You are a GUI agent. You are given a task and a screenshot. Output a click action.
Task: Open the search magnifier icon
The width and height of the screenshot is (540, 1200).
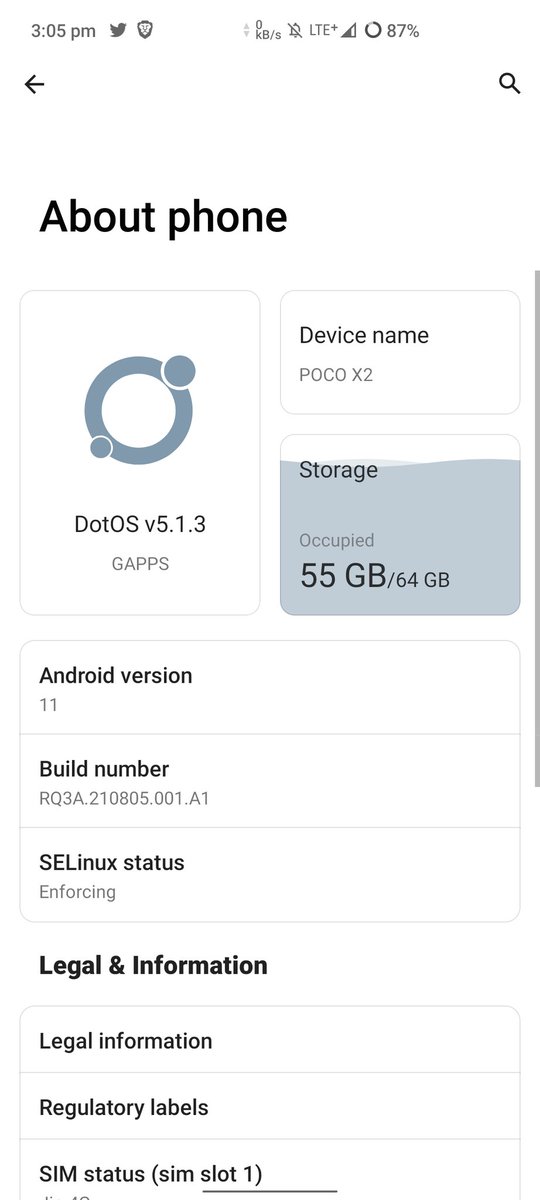[x=509, y=84]
